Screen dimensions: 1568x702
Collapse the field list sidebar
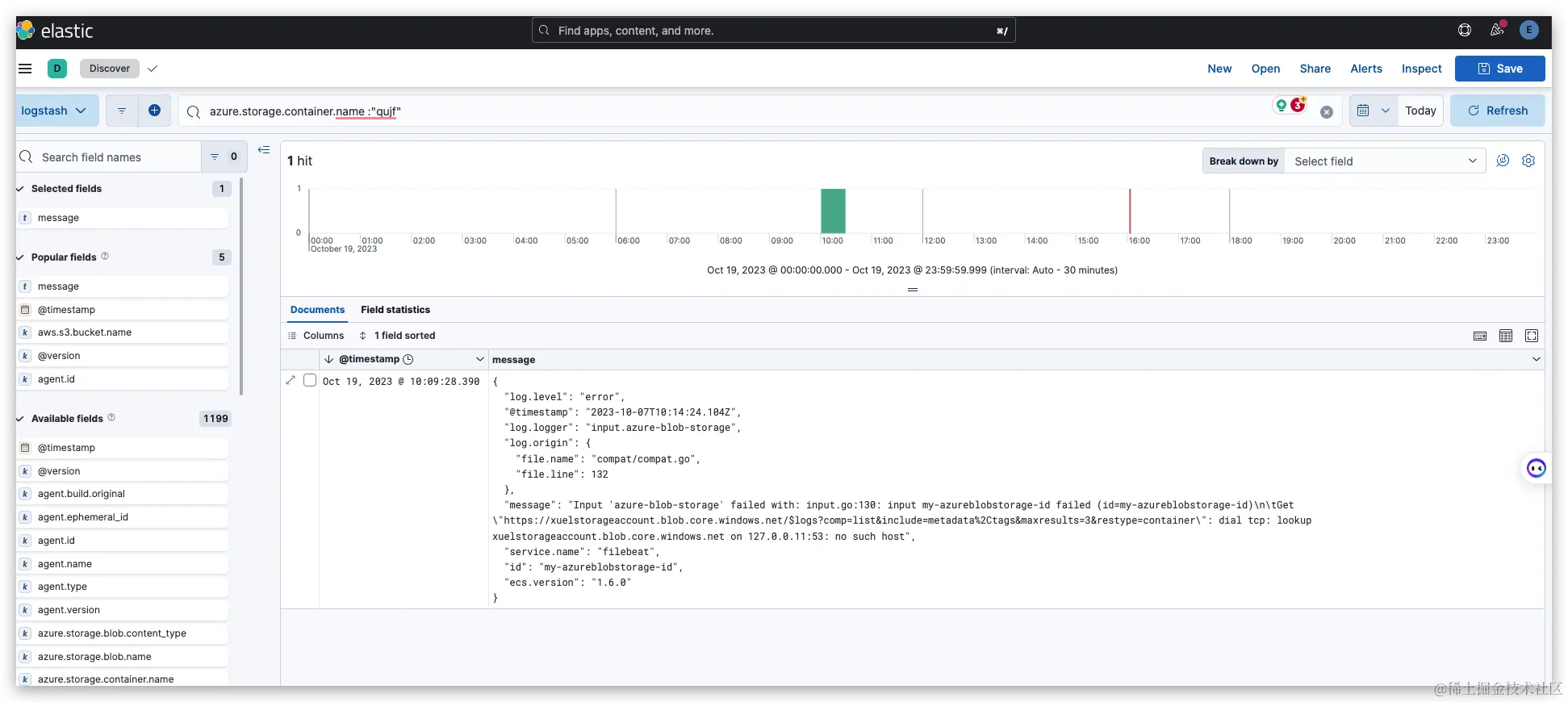(264, 150)
